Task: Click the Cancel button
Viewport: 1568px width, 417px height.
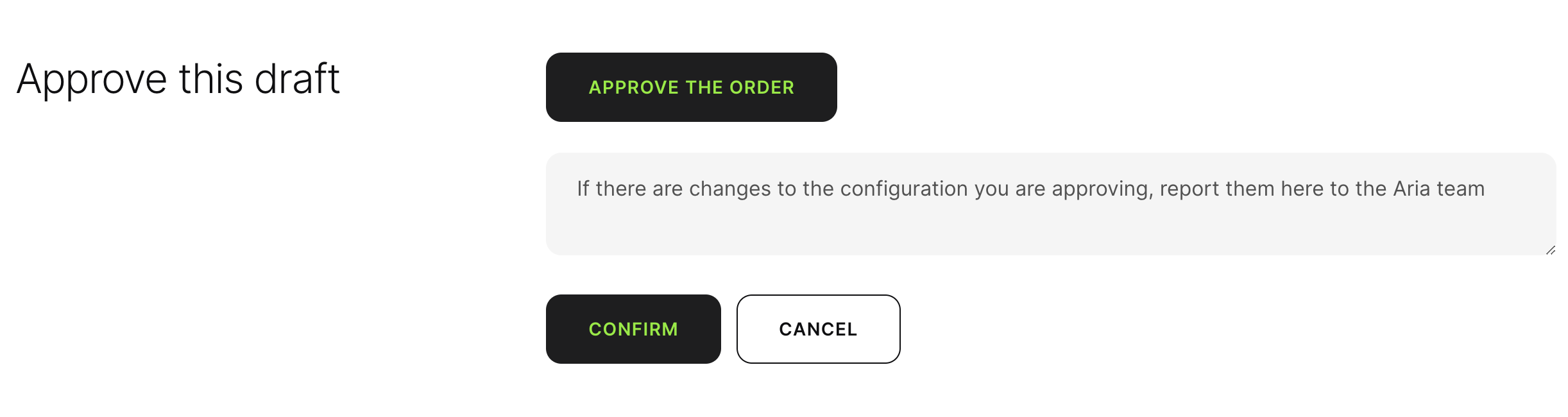Action: click(x=818, y=329)
